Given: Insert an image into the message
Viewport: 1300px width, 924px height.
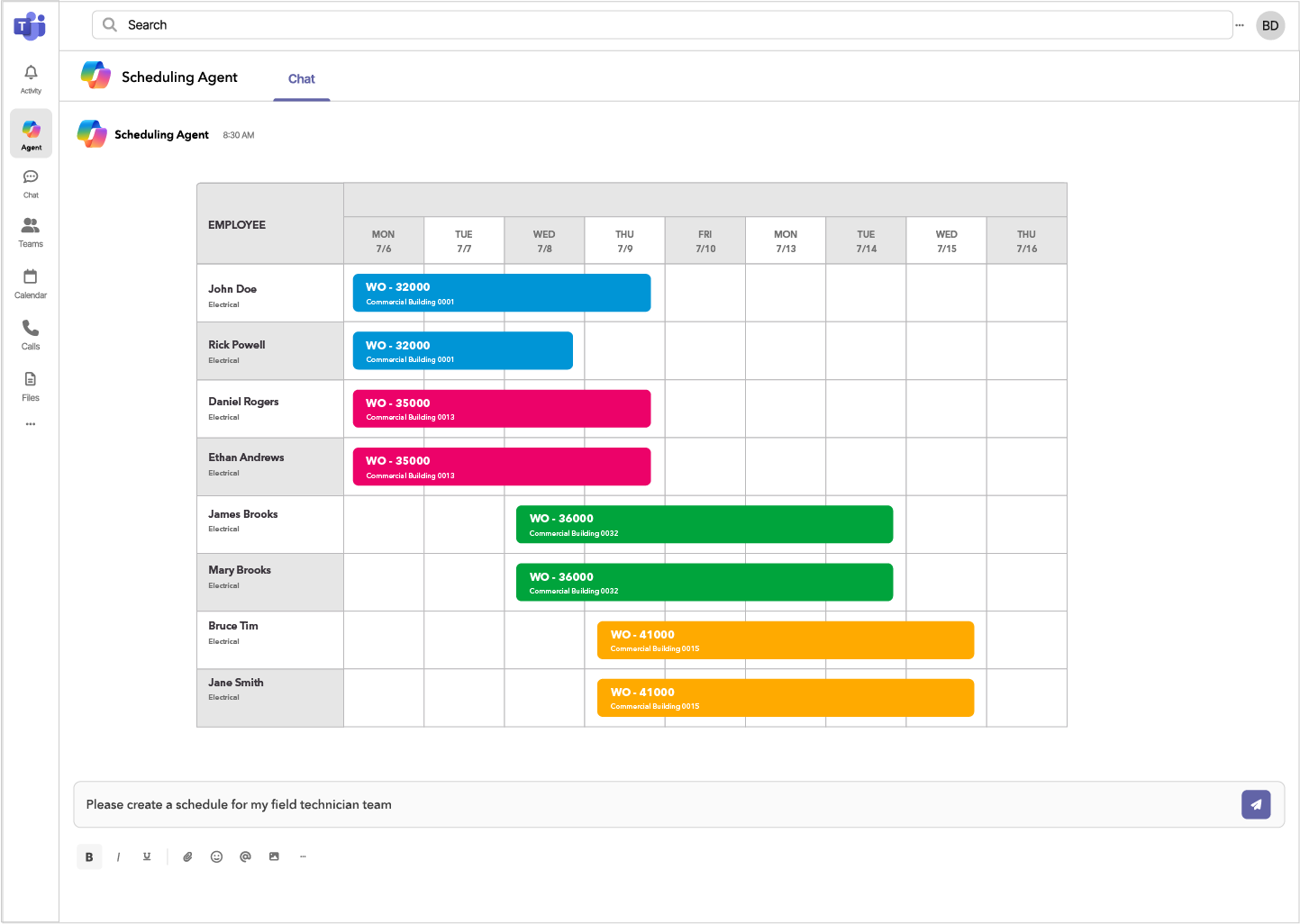Looking at the screenshot, I should point(274,856).
